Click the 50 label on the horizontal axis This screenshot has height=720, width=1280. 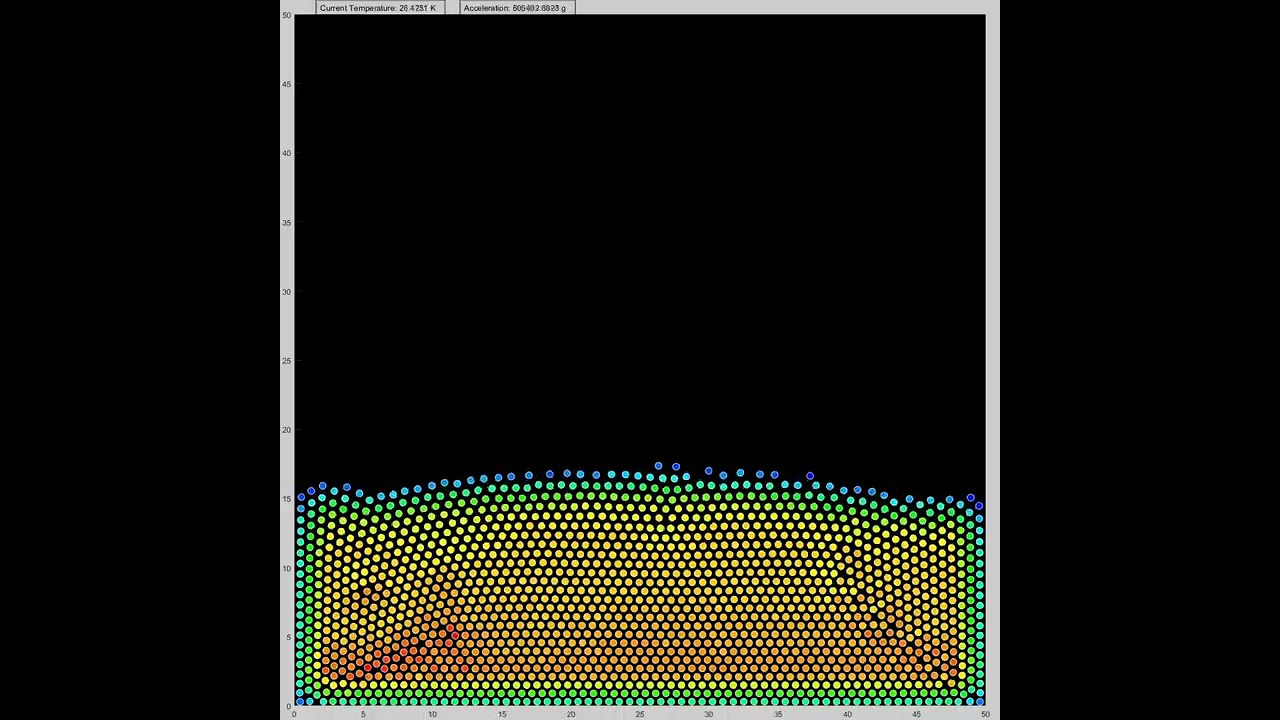(985, 714)
